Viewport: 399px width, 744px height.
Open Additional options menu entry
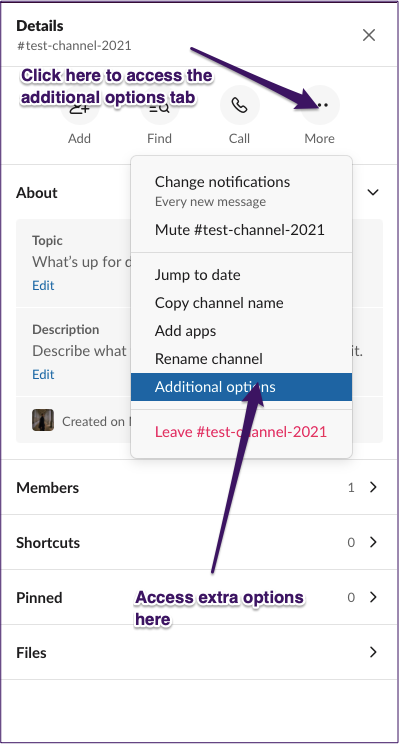[x=241, y=387]
